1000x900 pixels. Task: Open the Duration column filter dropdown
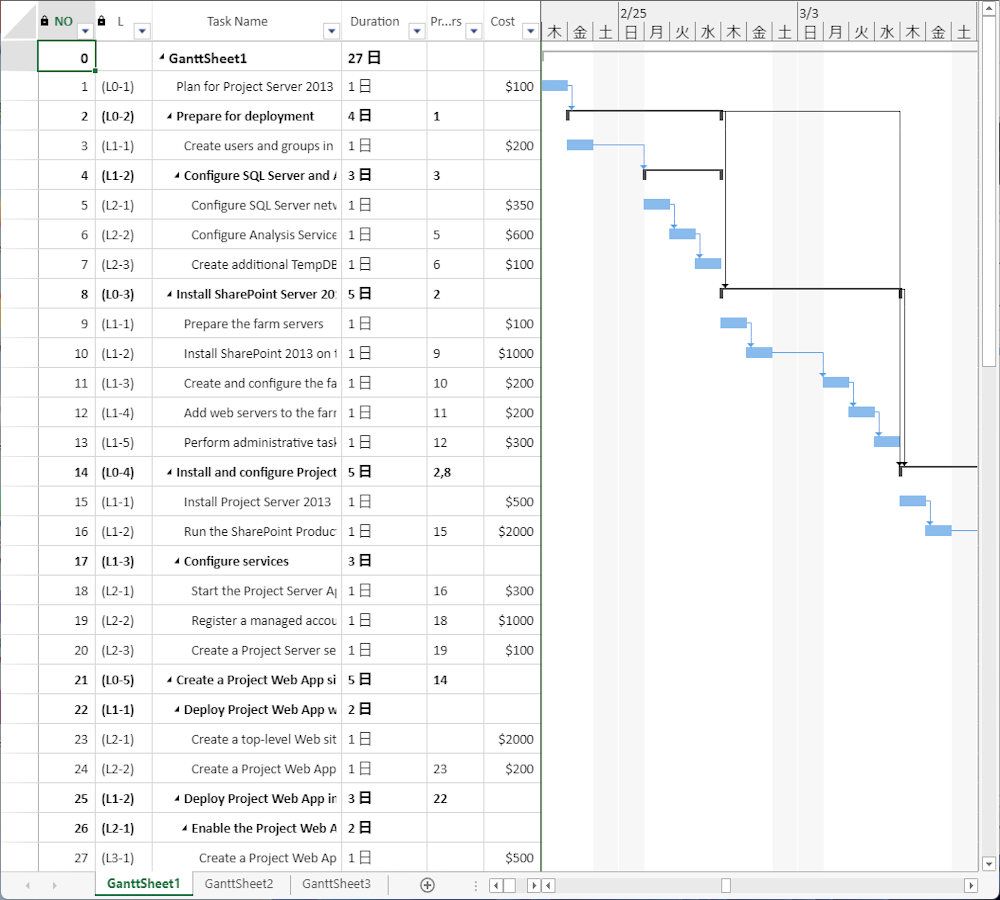point(417,31)
